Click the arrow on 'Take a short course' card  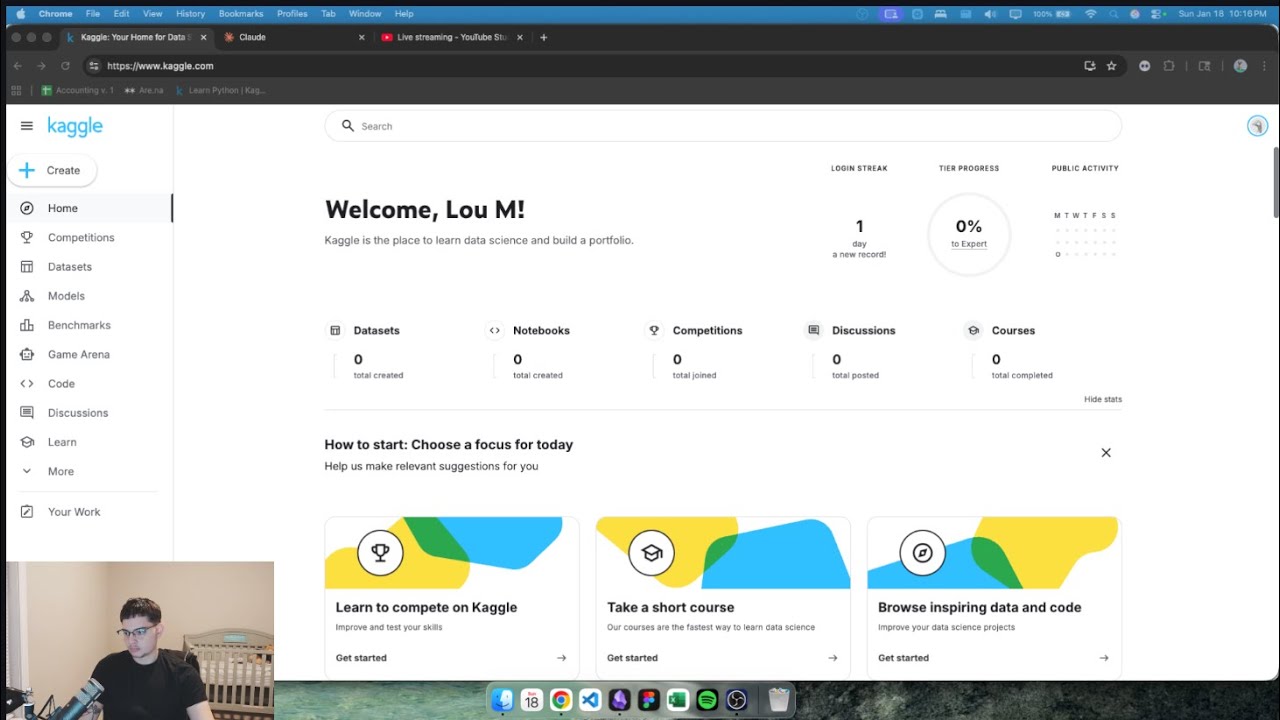point(833,658)
